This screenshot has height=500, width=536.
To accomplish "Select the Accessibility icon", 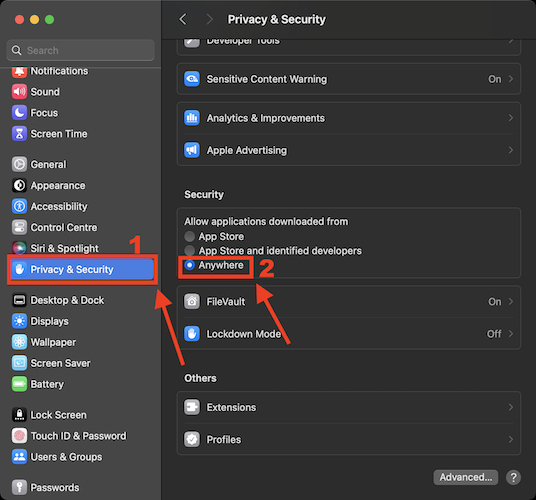I will click(x=19, y=206).
